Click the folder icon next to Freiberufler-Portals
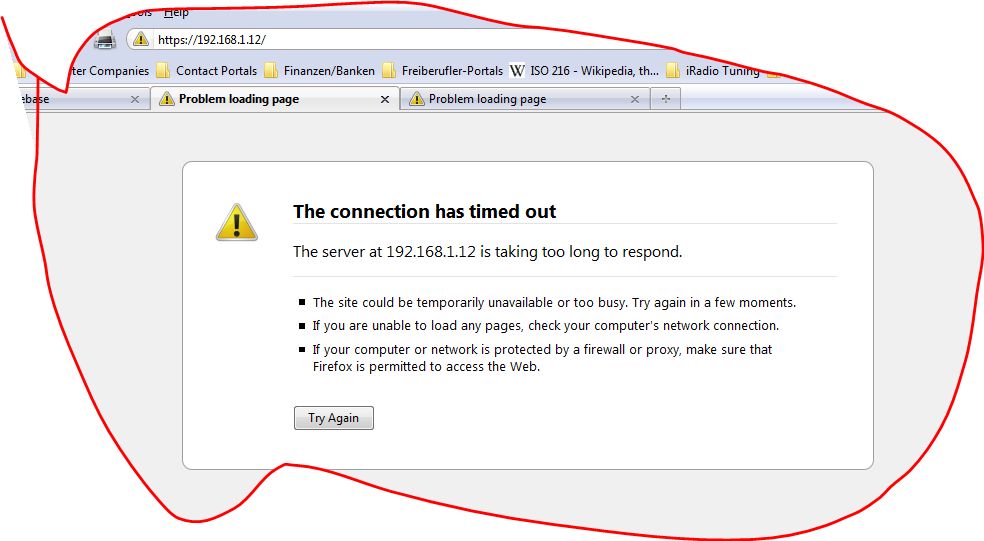984x541 pixels. click(x=389, y=71)
